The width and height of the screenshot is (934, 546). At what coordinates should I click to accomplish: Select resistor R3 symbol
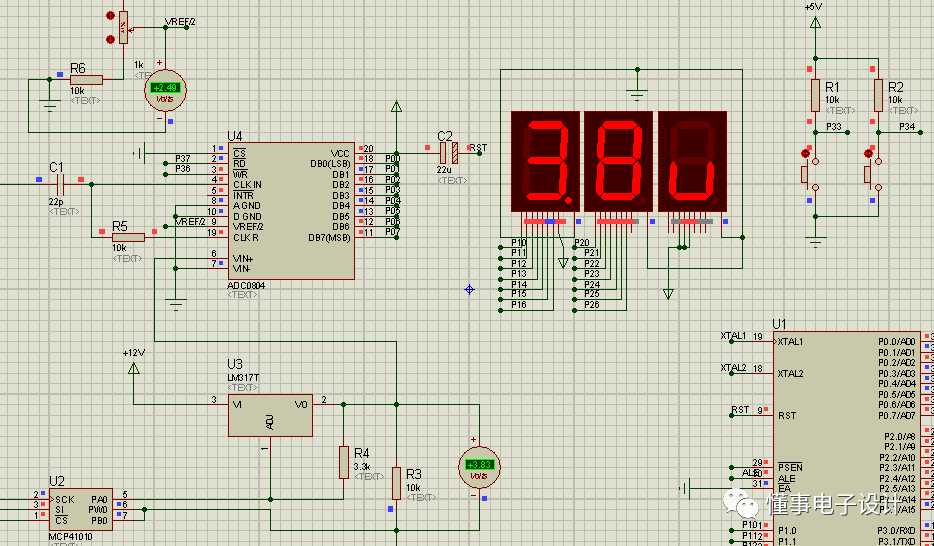click(x=396, y=483)
